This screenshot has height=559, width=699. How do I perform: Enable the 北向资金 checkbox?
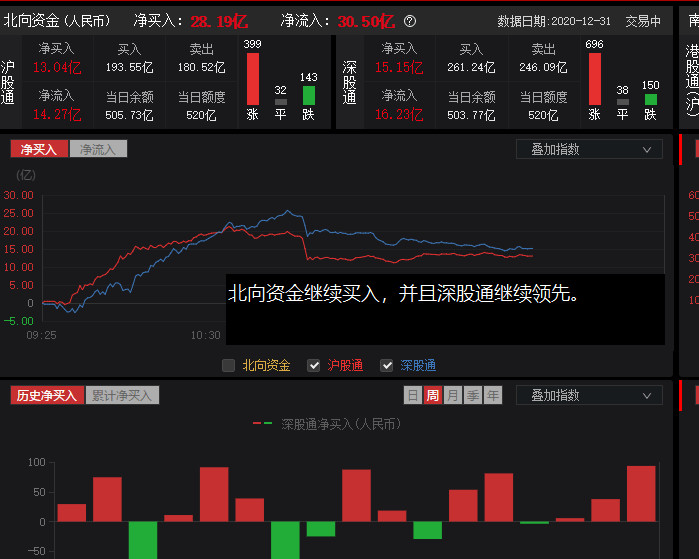[228, 366]
